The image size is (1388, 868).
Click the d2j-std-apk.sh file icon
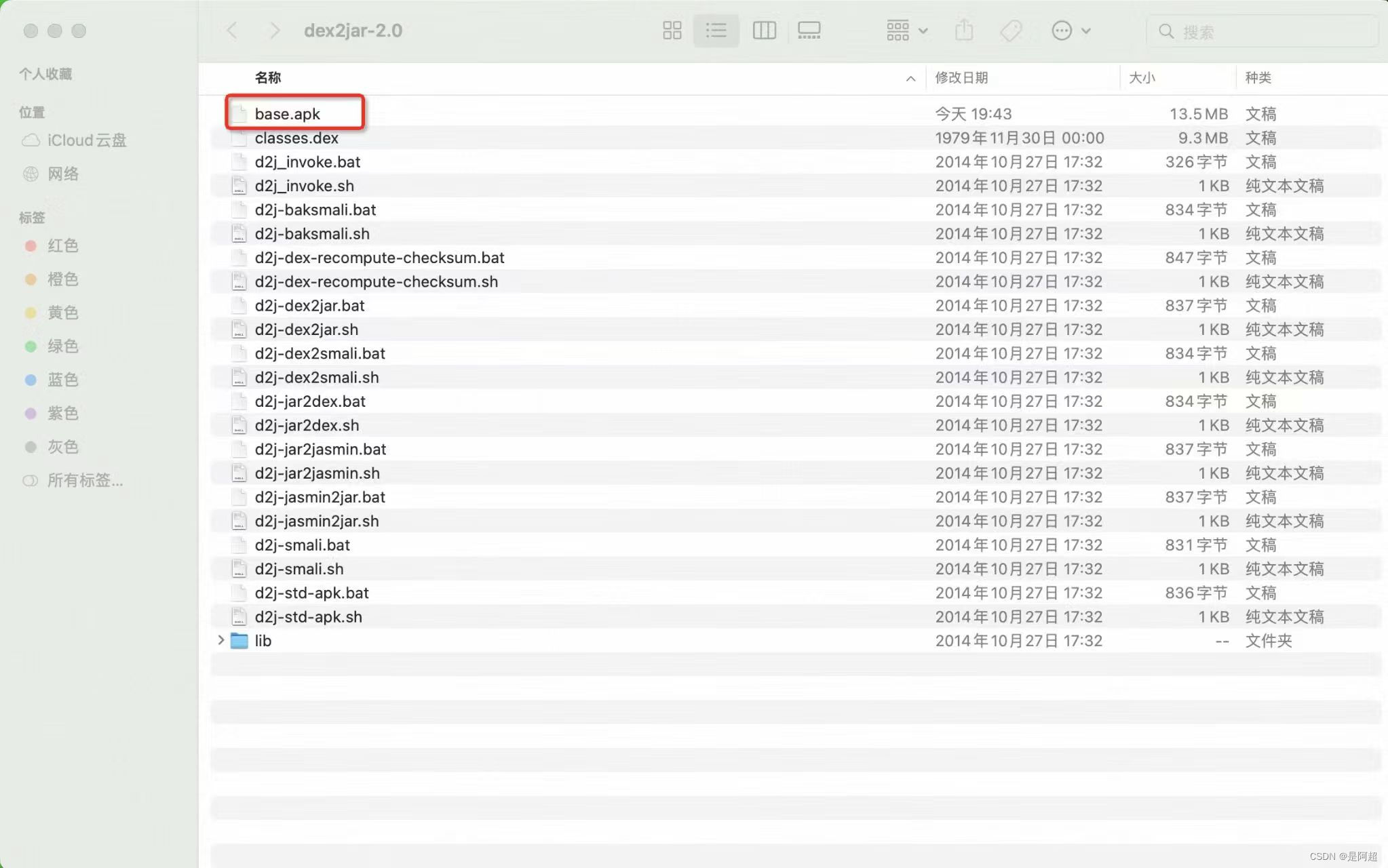pos(239,617)
